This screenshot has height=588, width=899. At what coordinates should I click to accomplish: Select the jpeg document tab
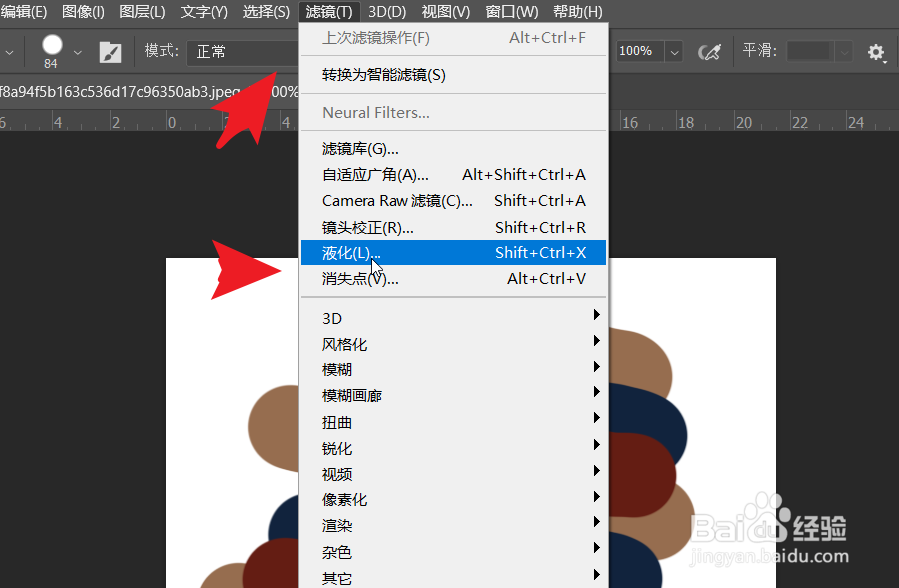click(149, 92)
